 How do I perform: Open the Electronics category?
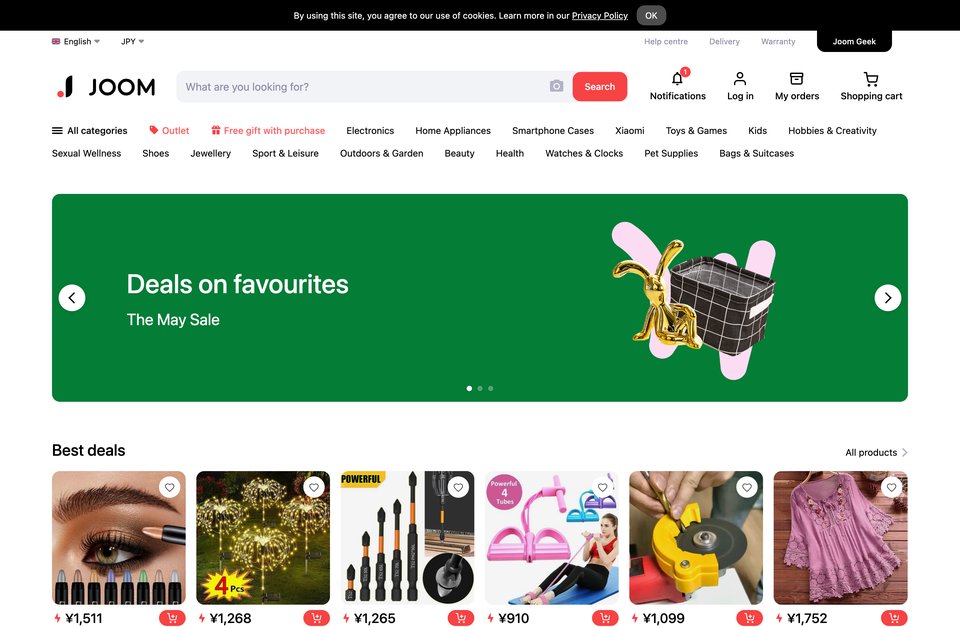click(x=370, y=130)
